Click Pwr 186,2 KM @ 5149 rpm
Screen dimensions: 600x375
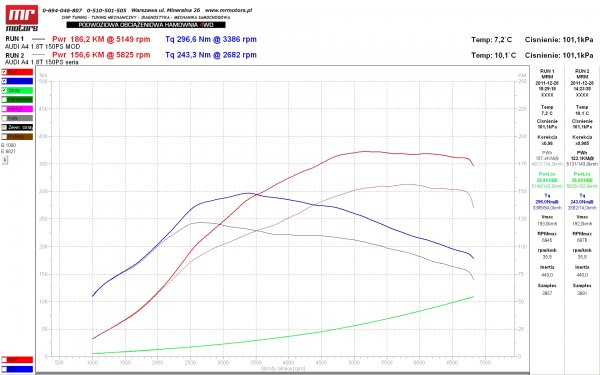point(101,39)
